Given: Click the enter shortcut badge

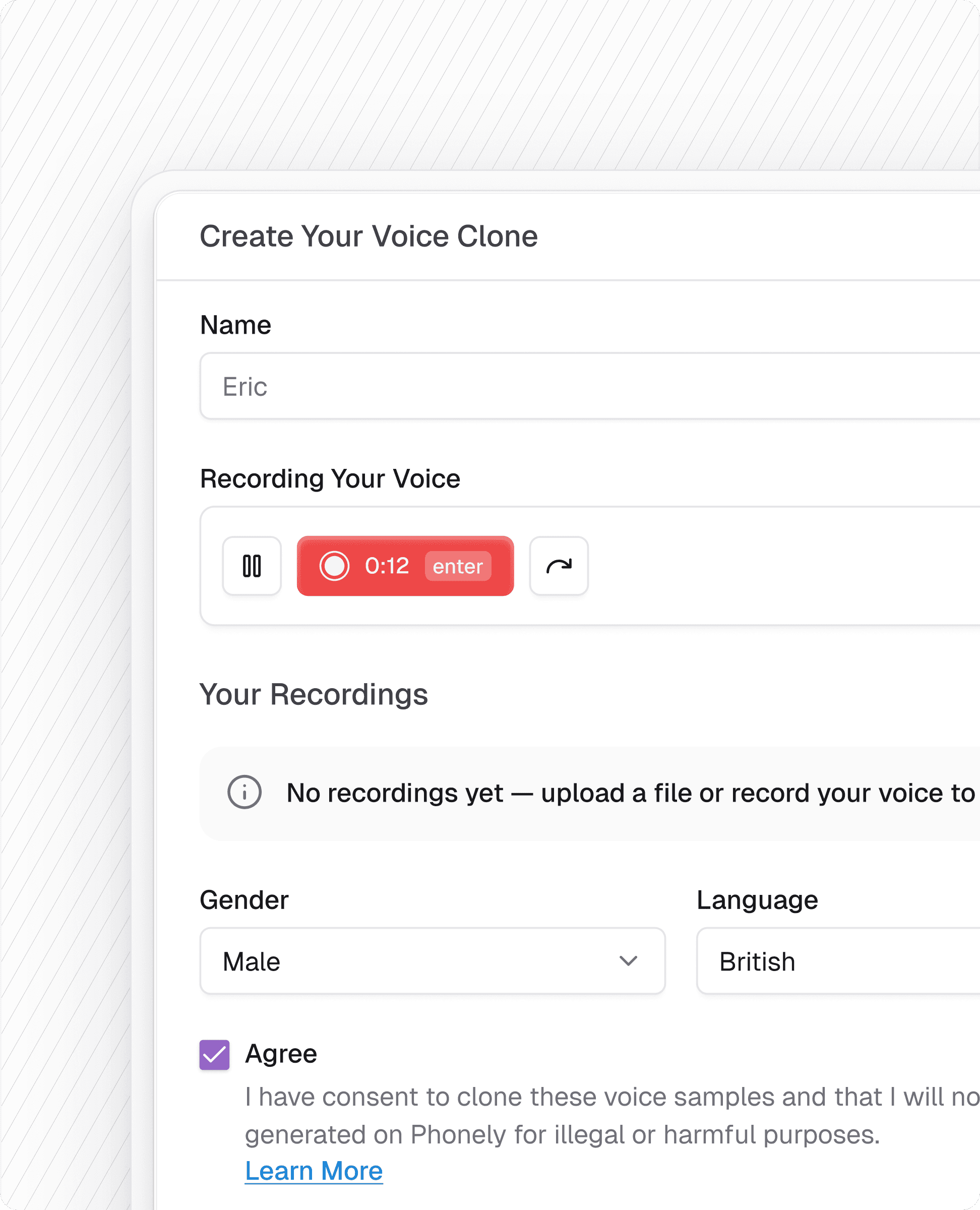Looking at the screenshot, I should (x=458, y=566).
